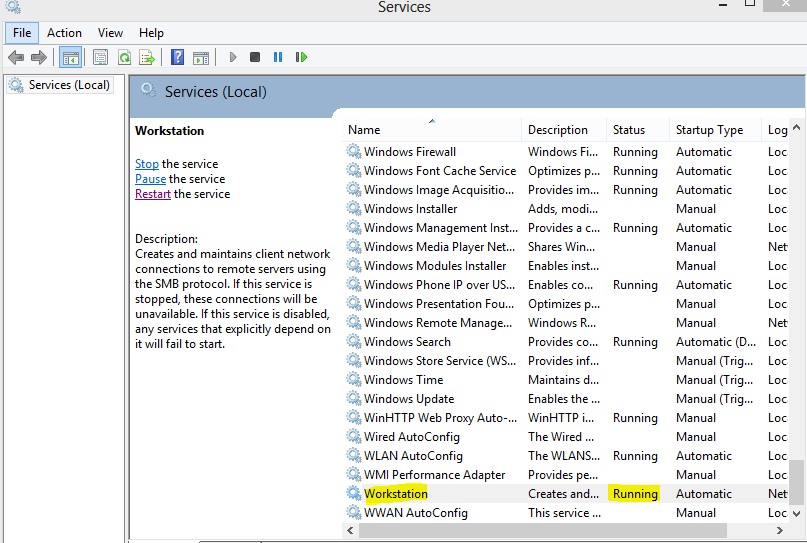The width and height of the screenshot is (807, 543).
Task: Click 'This service ...' description of WWAN AutoConfig
Action: pyautogui.click(x=564, y=512)
